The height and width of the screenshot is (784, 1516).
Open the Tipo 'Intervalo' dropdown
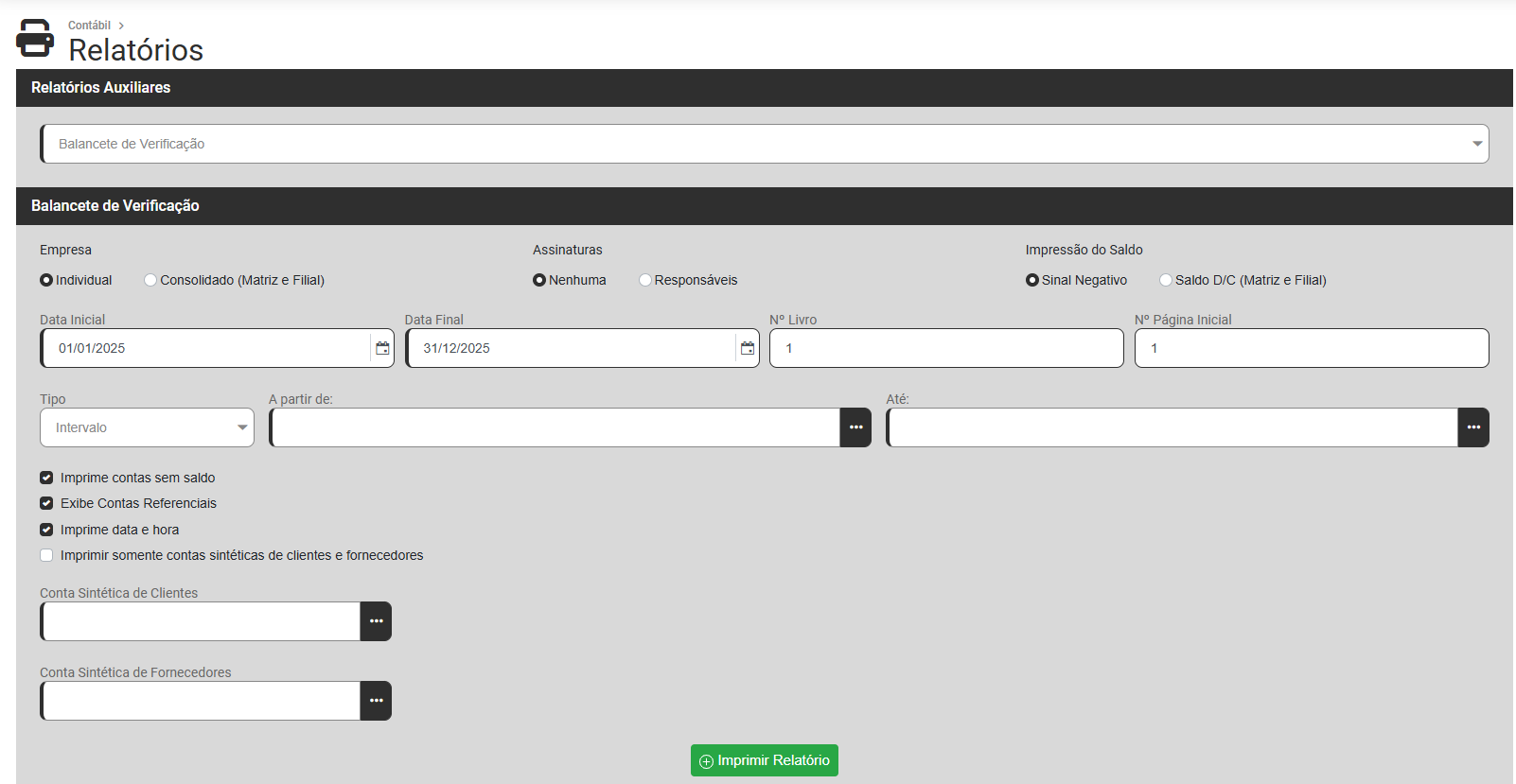pyautogui.click(x=148, y=427)
